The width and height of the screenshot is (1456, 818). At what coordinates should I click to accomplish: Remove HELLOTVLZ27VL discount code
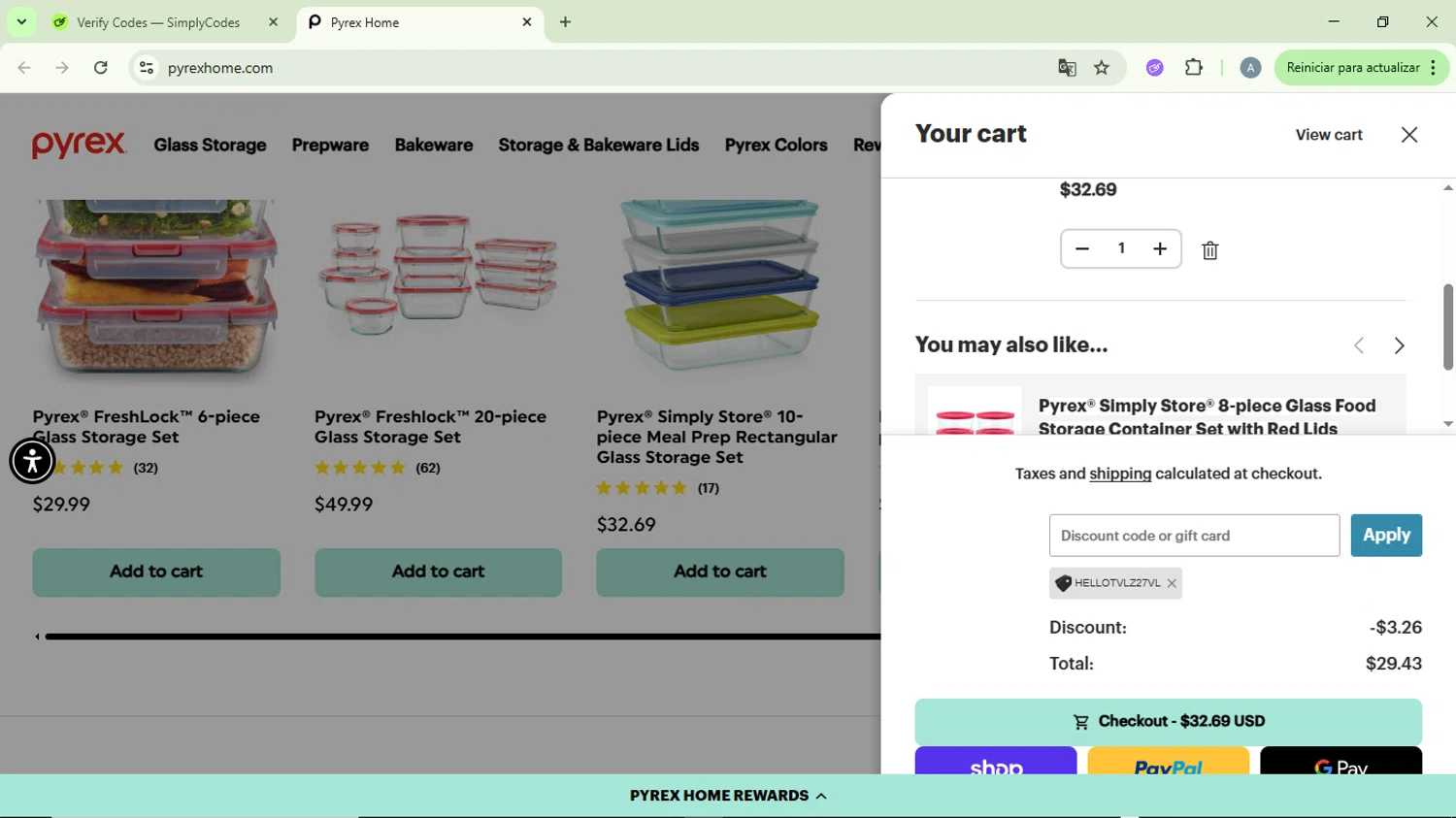point(1172,583)
